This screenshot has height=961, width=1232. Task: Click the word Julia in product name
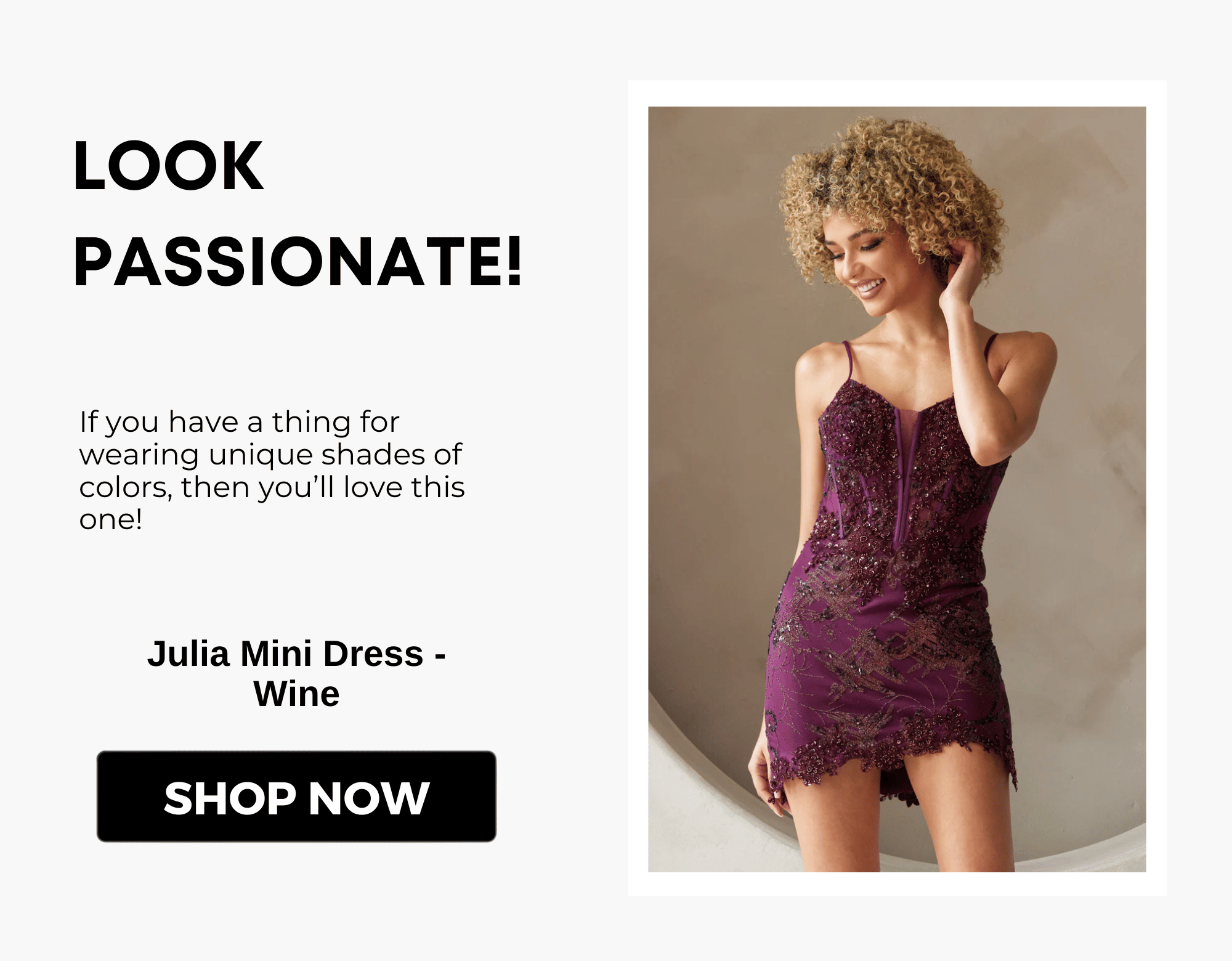click(188, 654)
